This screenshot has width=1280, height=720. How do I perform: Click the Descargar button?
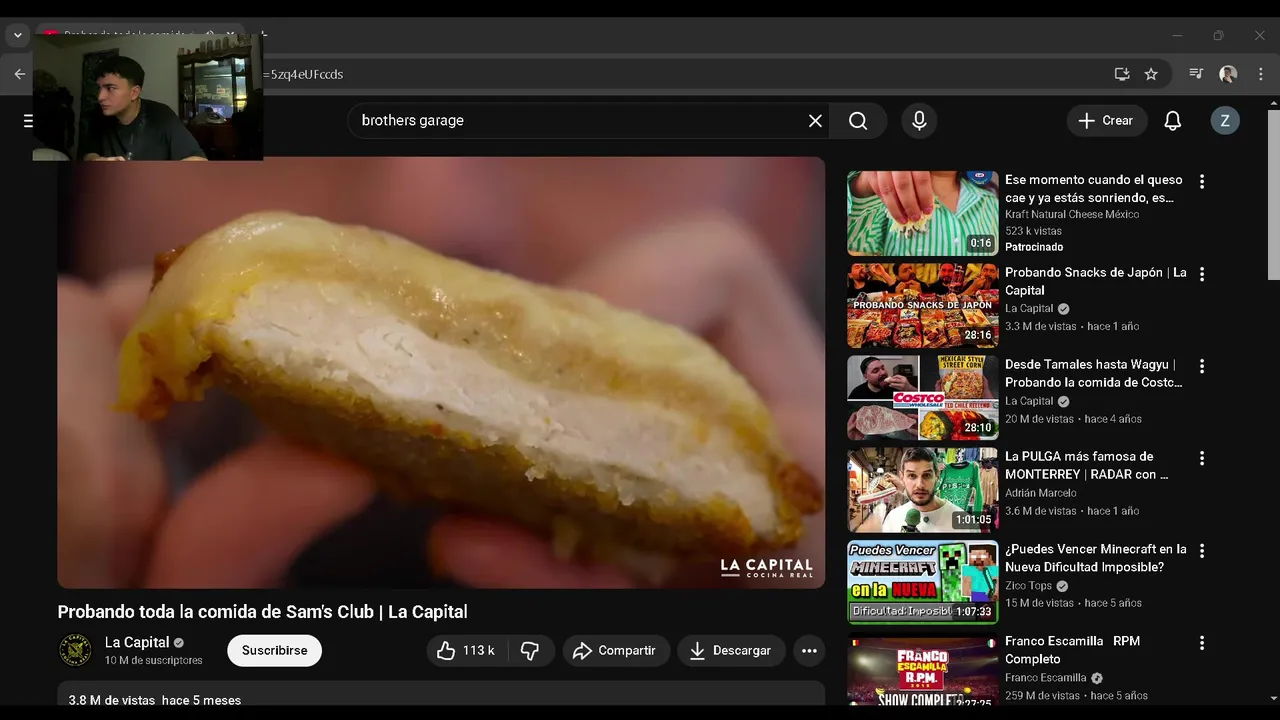(x=731, y=651)
